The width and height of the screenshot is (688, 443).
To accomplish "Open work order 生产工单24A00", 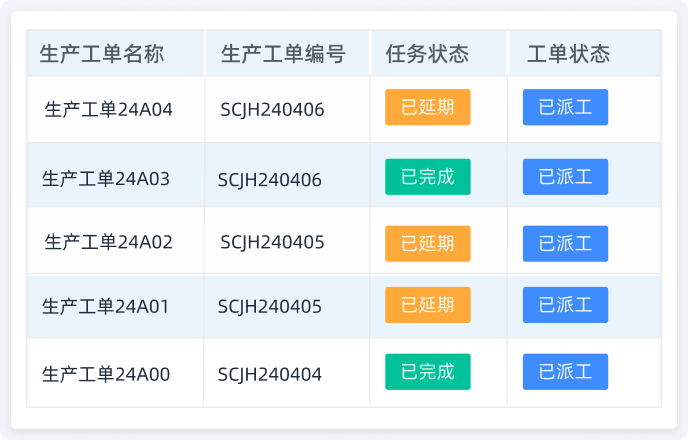I will coord(106,374).
